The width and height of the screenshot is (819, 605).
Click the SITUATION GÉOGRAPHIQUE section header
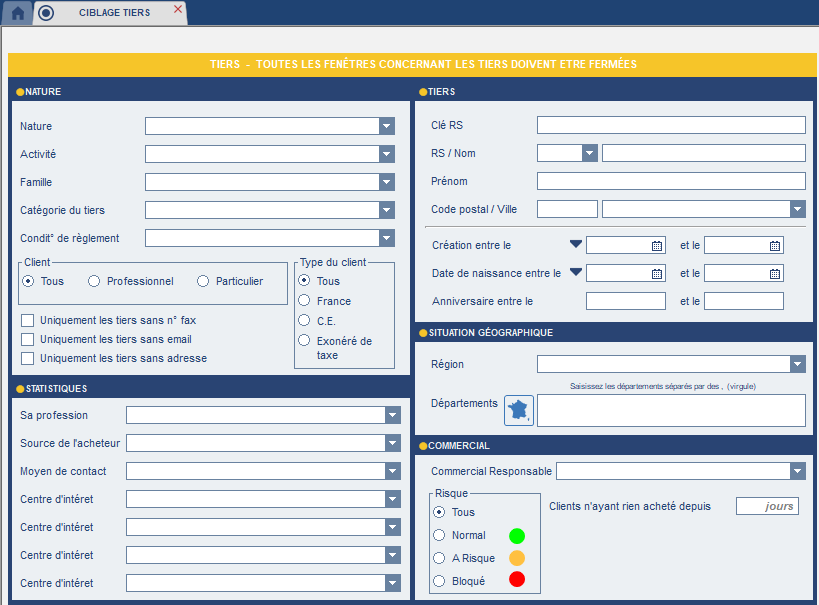tap(490, 333)
